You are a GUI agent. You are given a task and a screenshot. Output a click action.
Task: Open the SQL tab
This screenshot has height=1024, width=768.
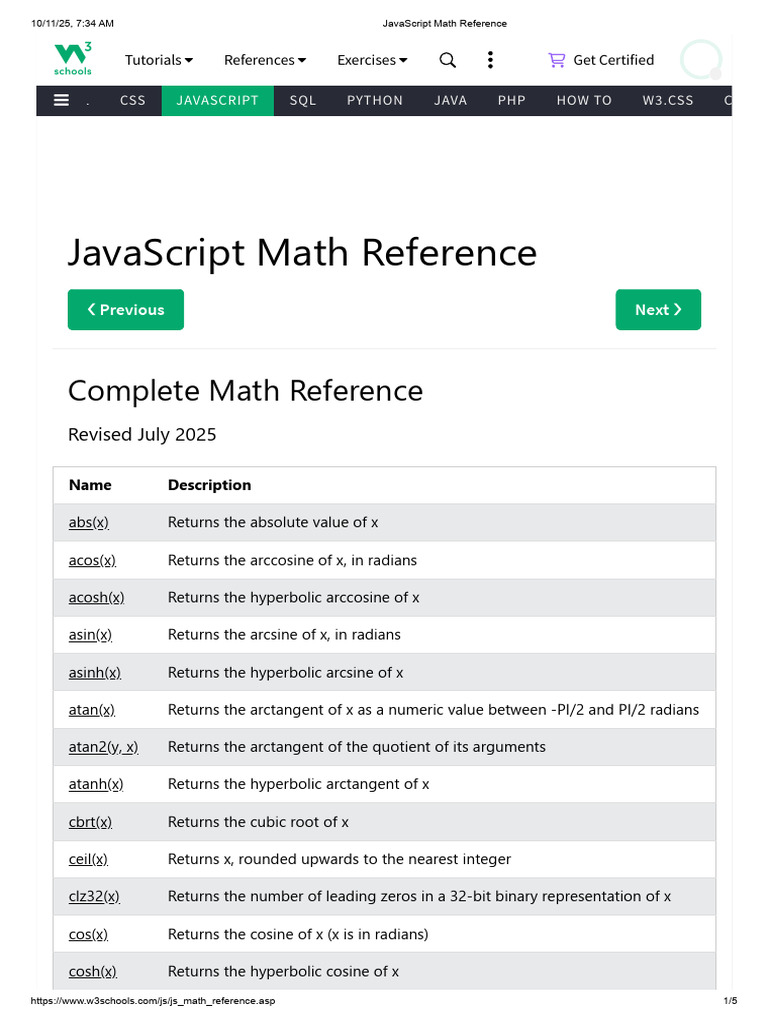pyautogui.click(x=303, y=101)
